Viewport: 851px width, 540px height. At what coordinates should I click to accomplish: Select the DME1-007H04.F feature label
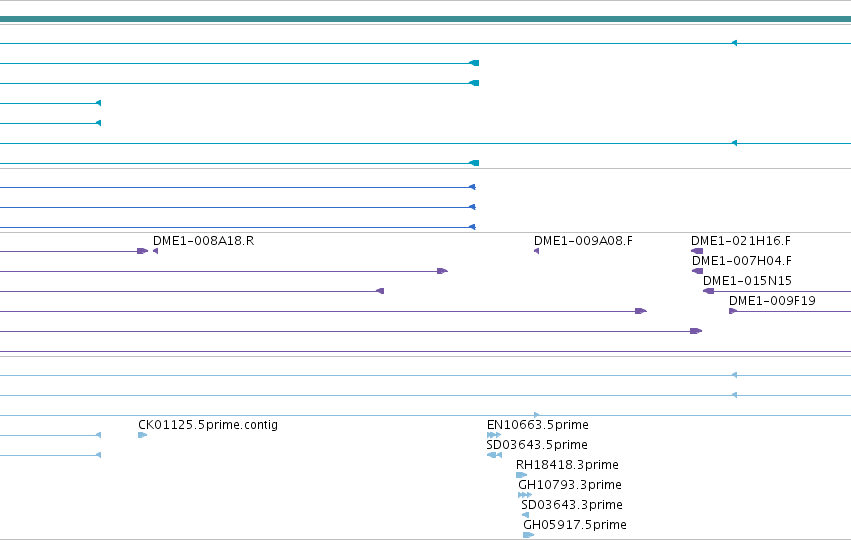741,261
